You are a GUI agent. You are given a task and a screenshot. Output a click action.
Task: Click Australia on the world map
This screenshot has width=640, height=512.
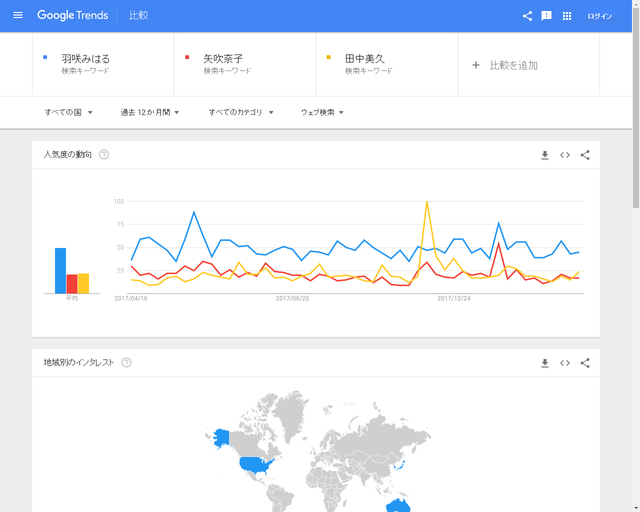[x=398, y=505]
